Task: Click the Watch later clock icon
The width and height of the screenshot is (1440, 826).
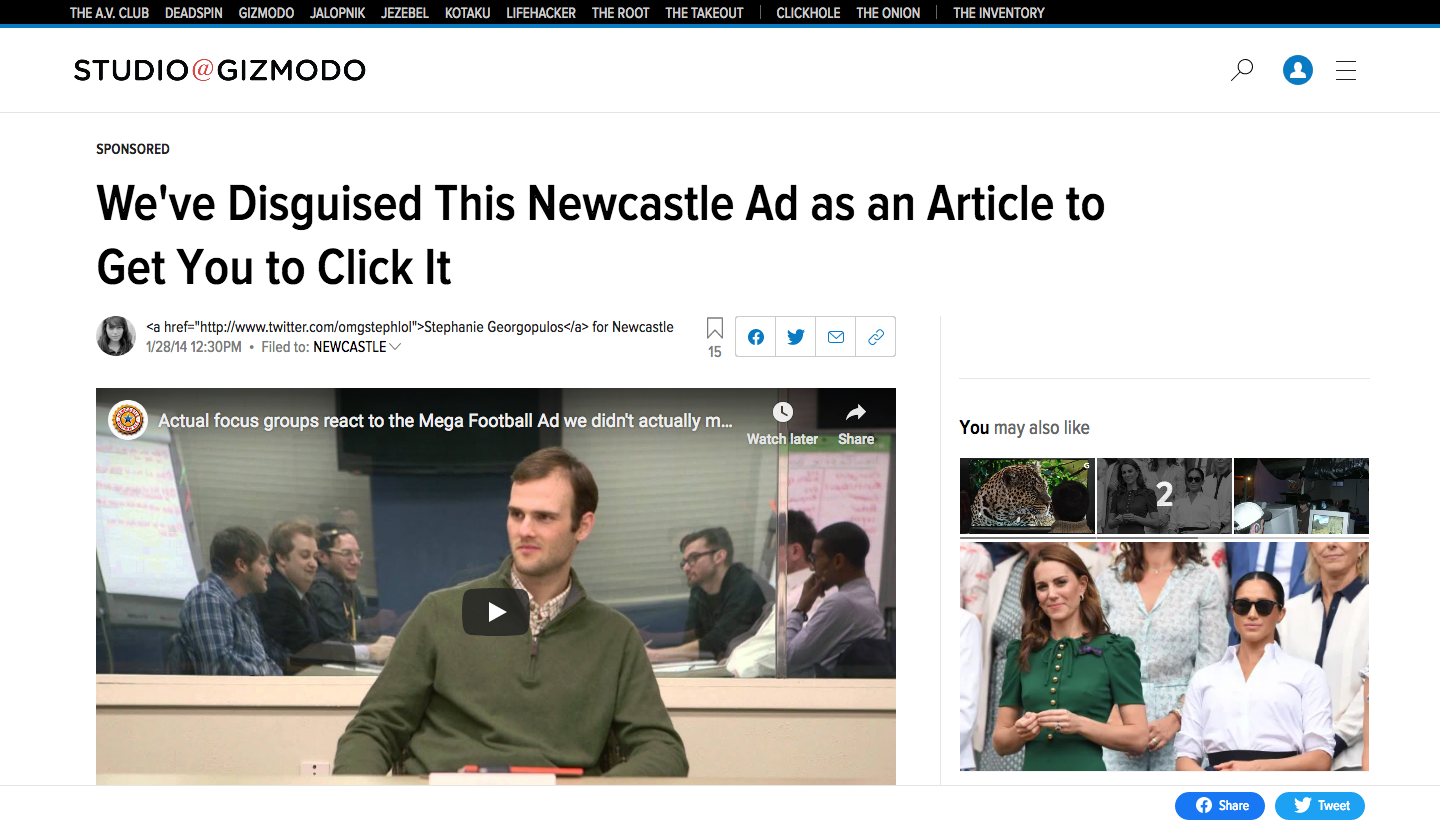Action: click(782, 412)
